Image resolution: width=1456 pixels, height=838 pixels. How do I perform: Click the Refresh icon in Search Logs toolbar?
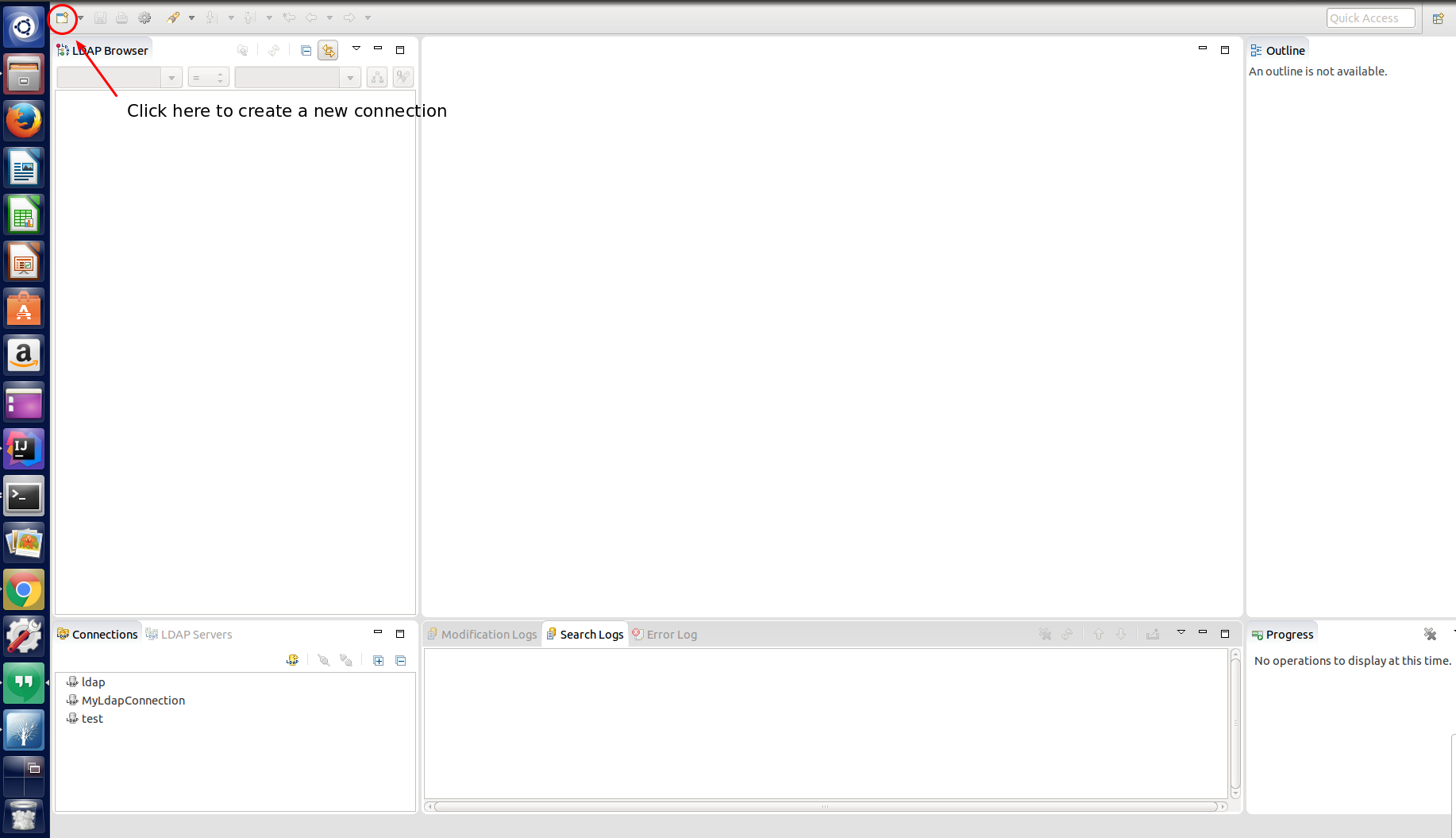coord(1067,634)
